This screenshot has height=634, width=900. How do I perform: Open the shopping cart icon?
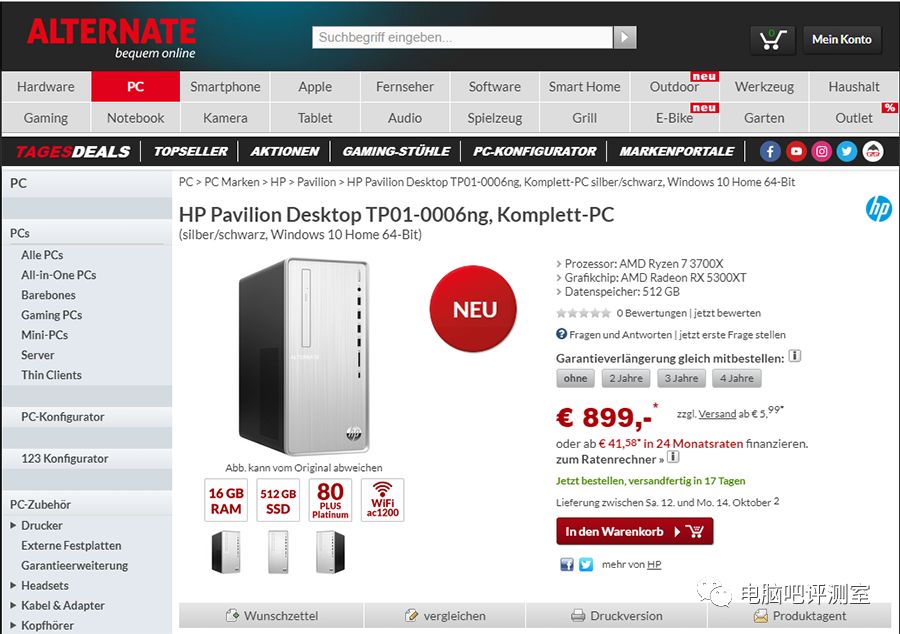coord(773,40)
